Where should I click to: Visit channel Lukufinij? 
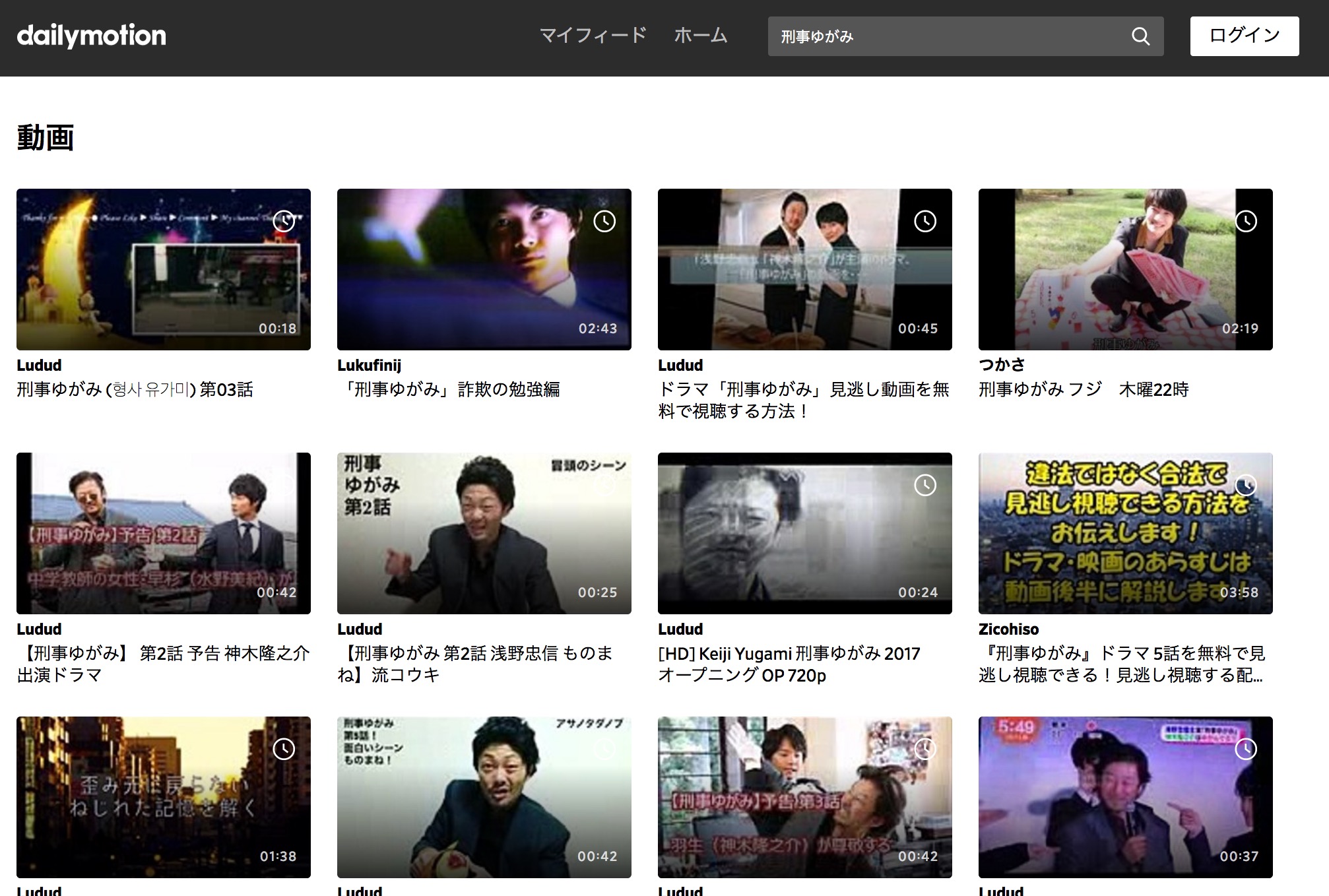point(369,365)
